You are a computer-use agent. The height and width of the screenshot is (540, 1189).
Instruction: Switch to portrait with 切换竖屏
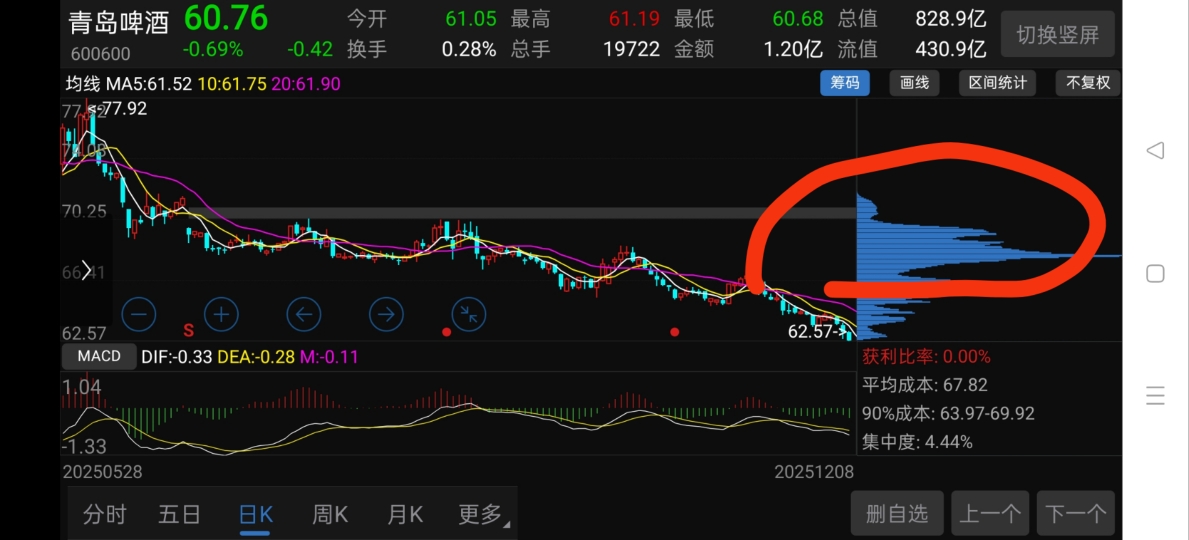(x=1058, y=34)
